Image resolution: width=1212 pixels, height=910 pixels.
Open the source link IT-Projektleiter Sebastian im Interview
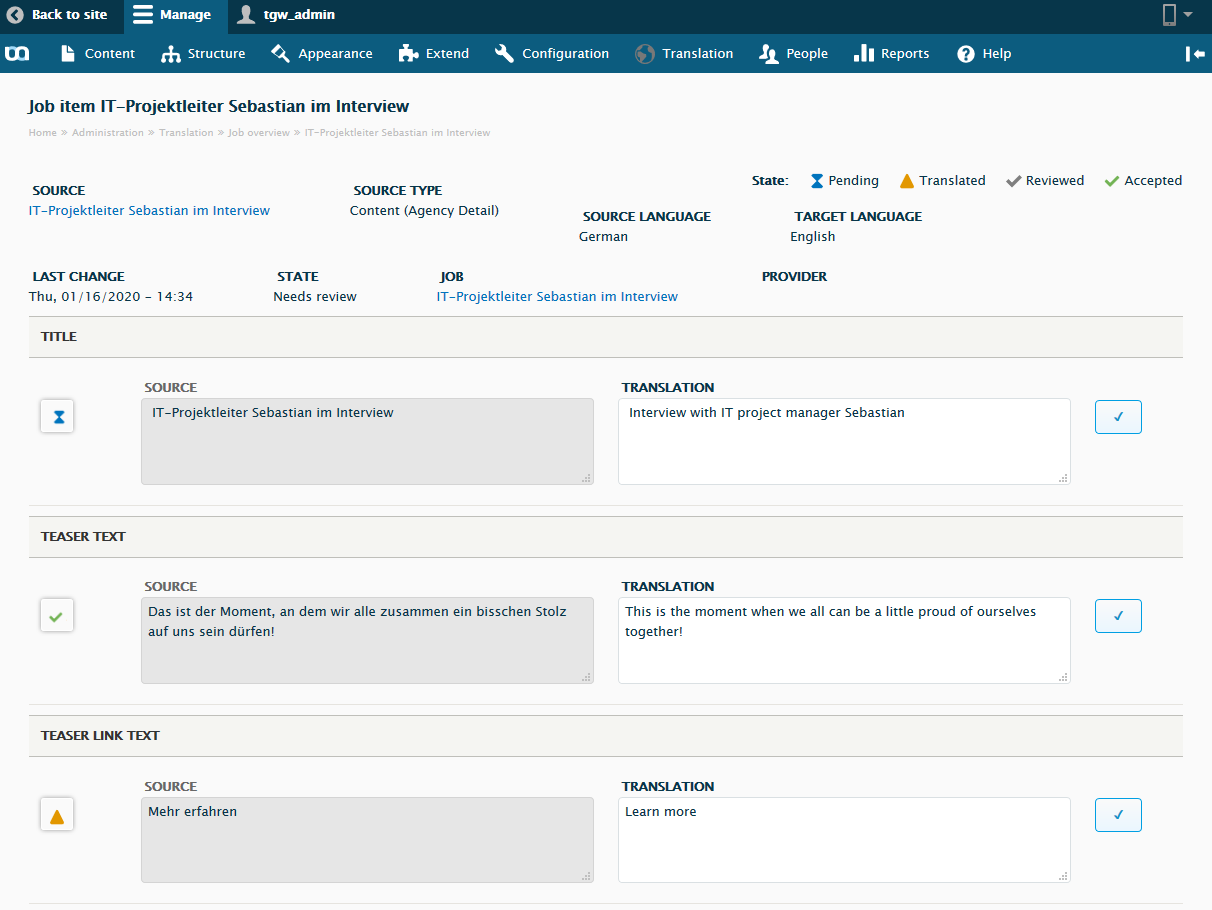[x=149, y=211]
